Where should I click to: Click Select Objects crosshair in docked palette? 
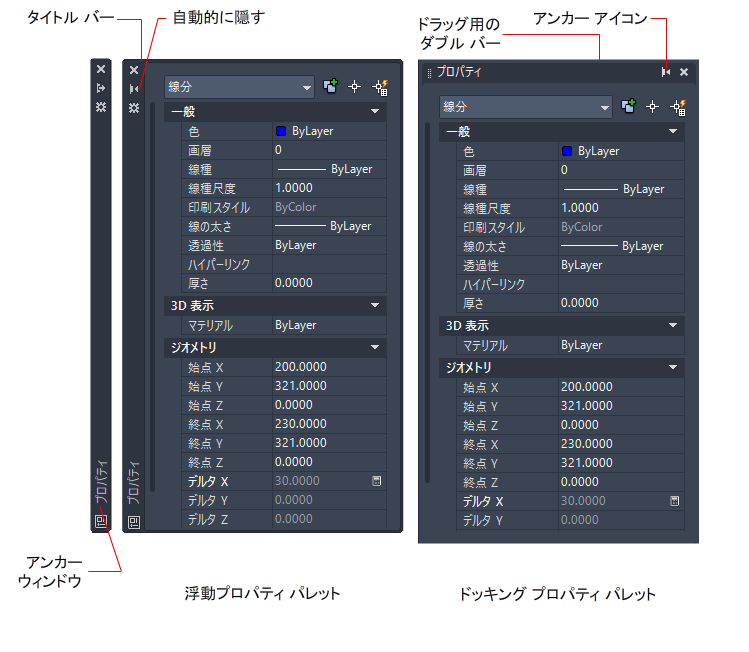coord(653,107)
